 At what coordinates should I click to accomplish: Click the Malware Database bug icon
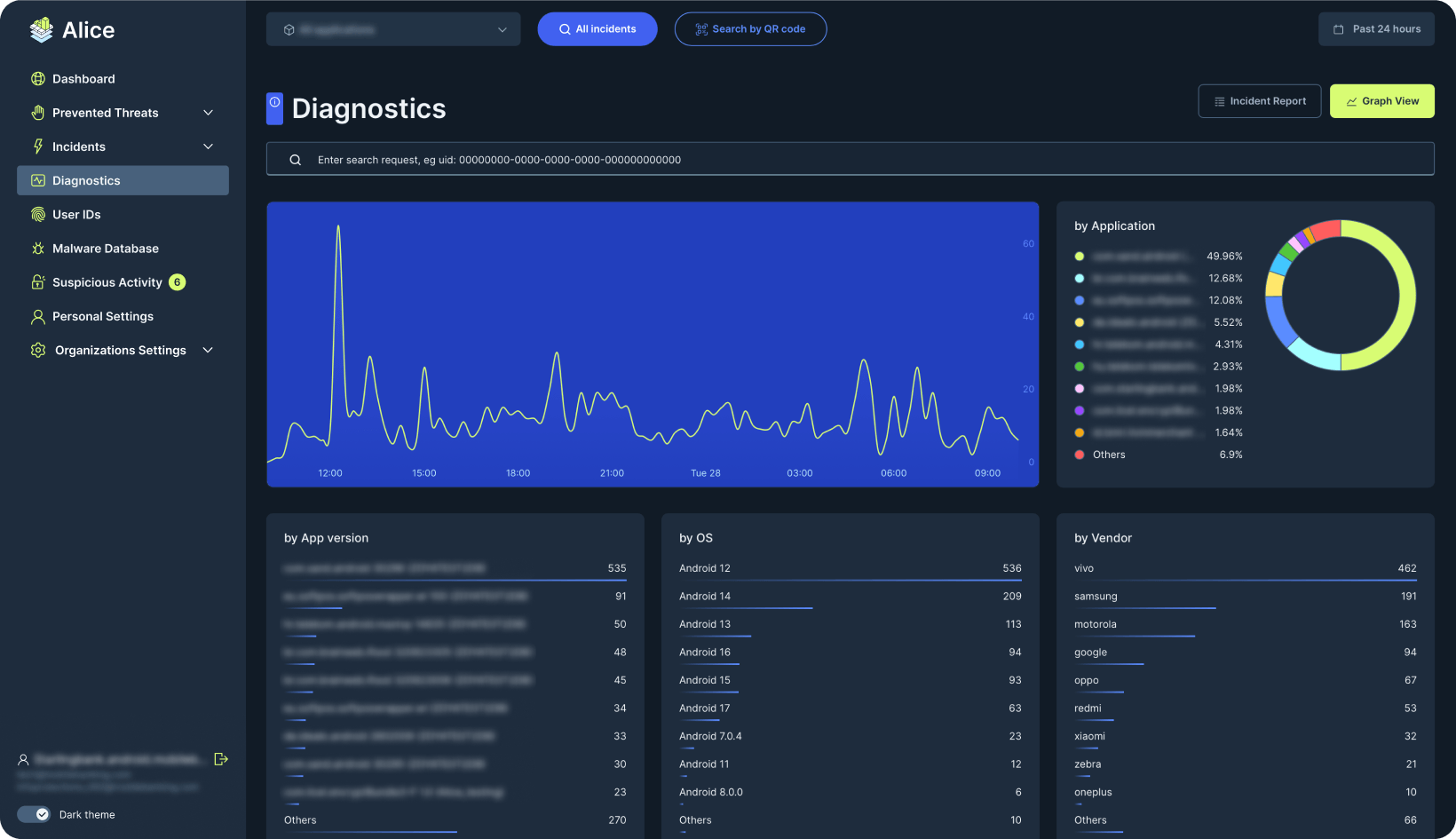38,249
